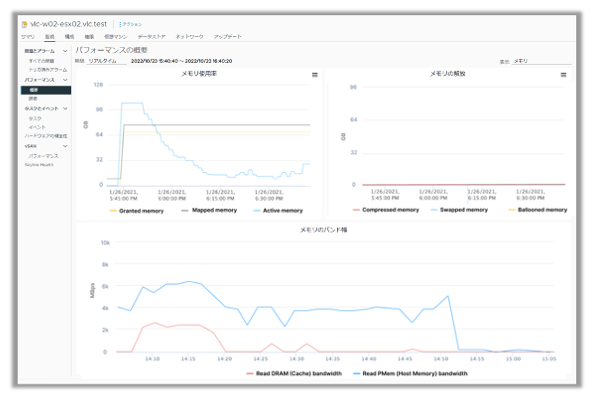Toggle the Active memory legend series
This screenshot has height=402, width=596.
278,210
